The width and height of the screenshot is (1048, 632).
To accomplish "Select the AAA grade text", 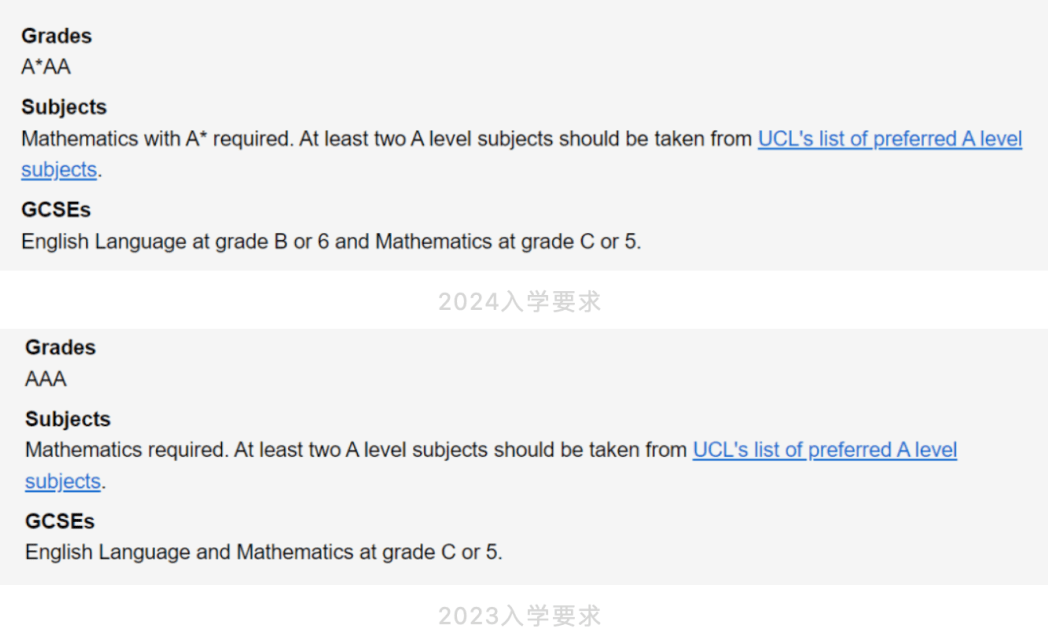I will 45,379.
